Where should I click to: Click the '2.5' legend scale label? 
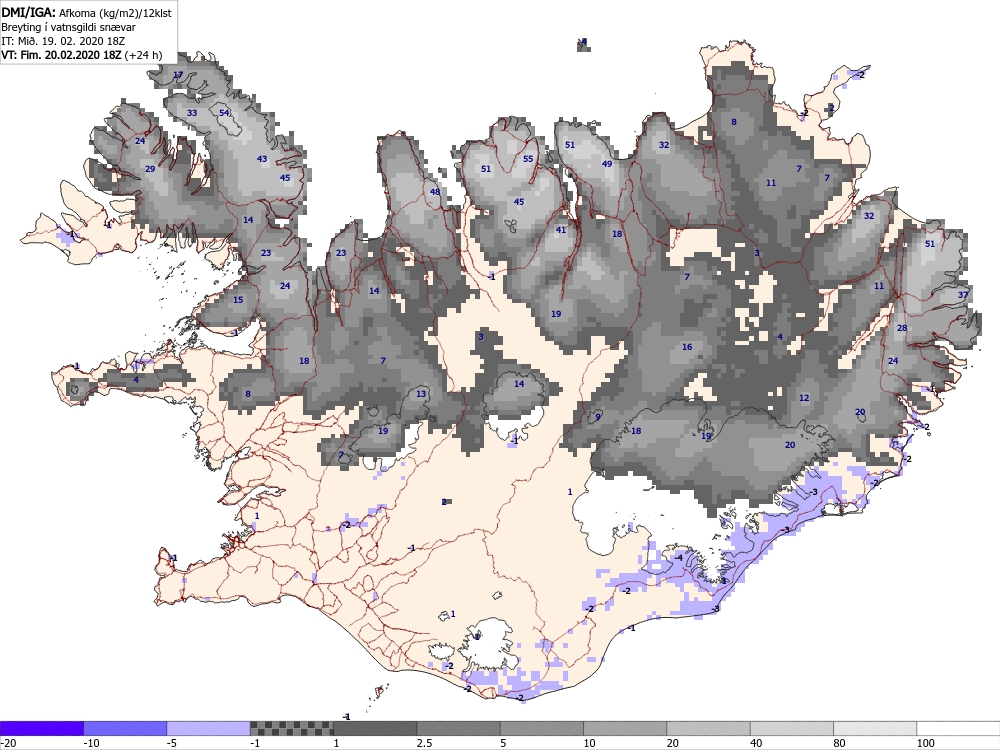point(424,744)
